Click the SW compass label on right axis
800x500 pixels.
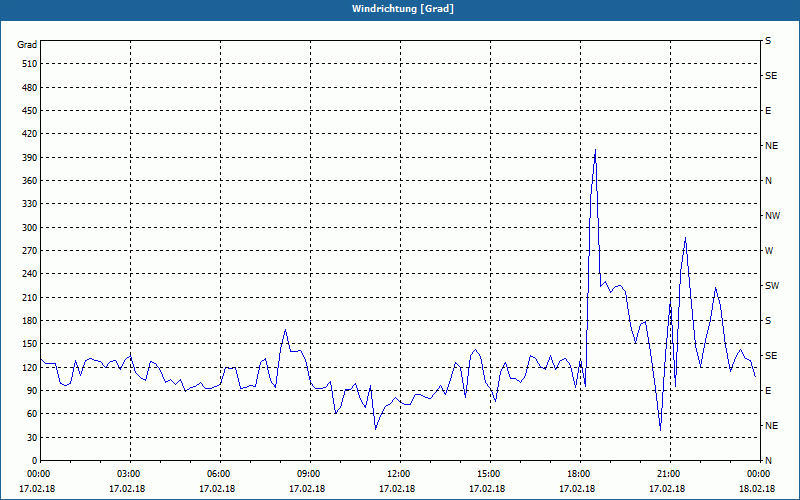point(771,286)
